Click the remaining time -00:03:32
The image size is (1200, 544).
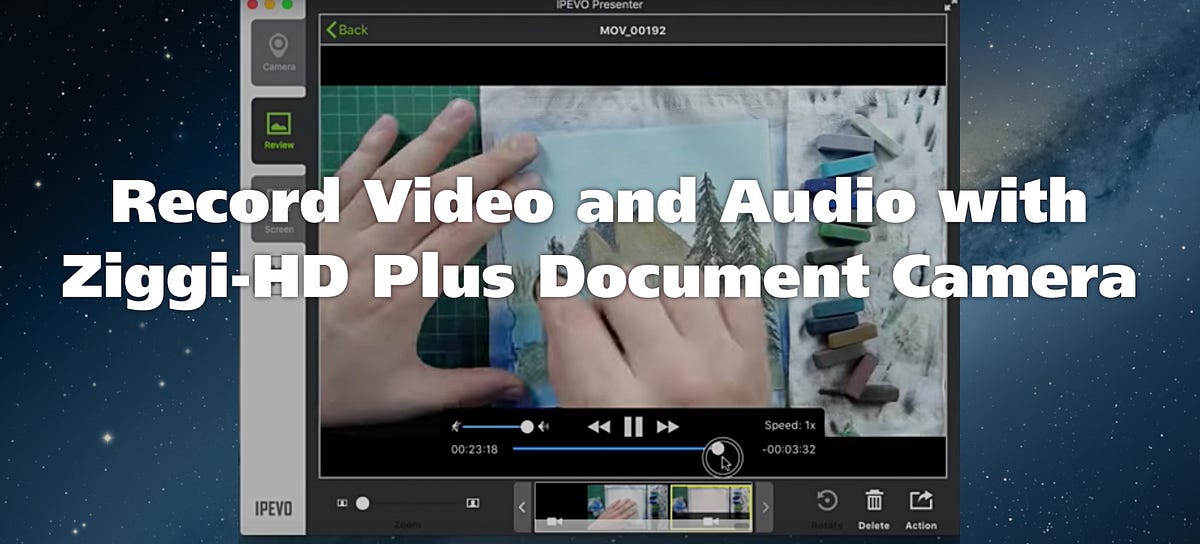[788, 450]
